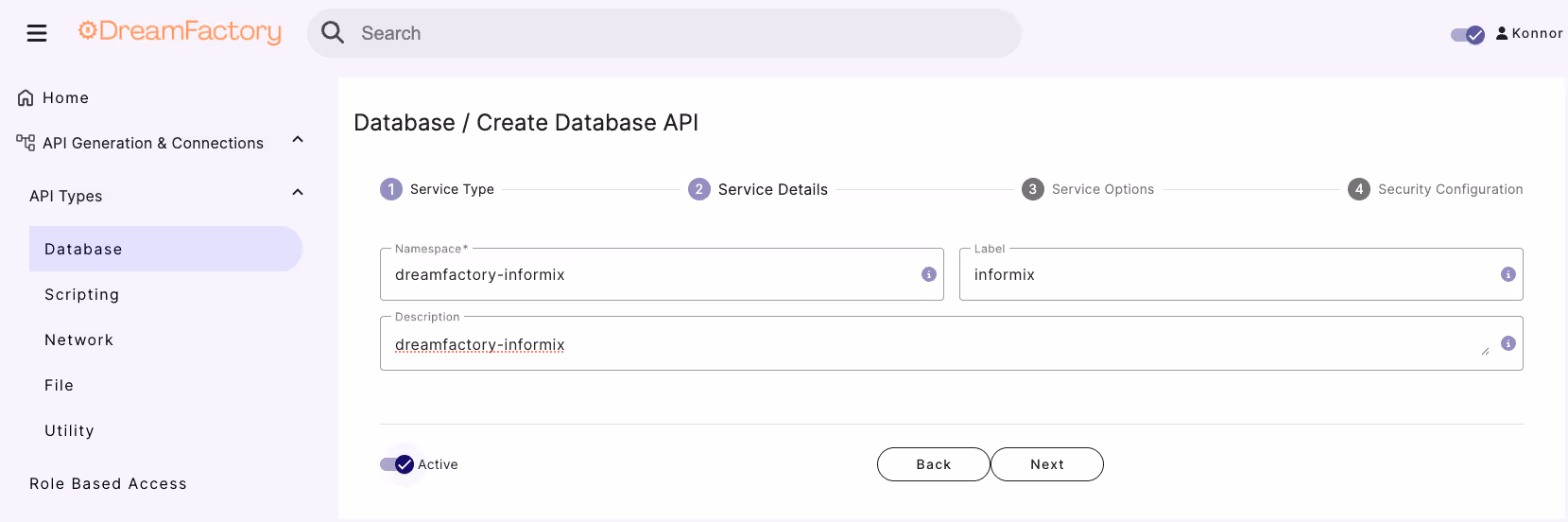Click the Service Options step label
Screen dimensions: 1568x522
pos(1103,189)
